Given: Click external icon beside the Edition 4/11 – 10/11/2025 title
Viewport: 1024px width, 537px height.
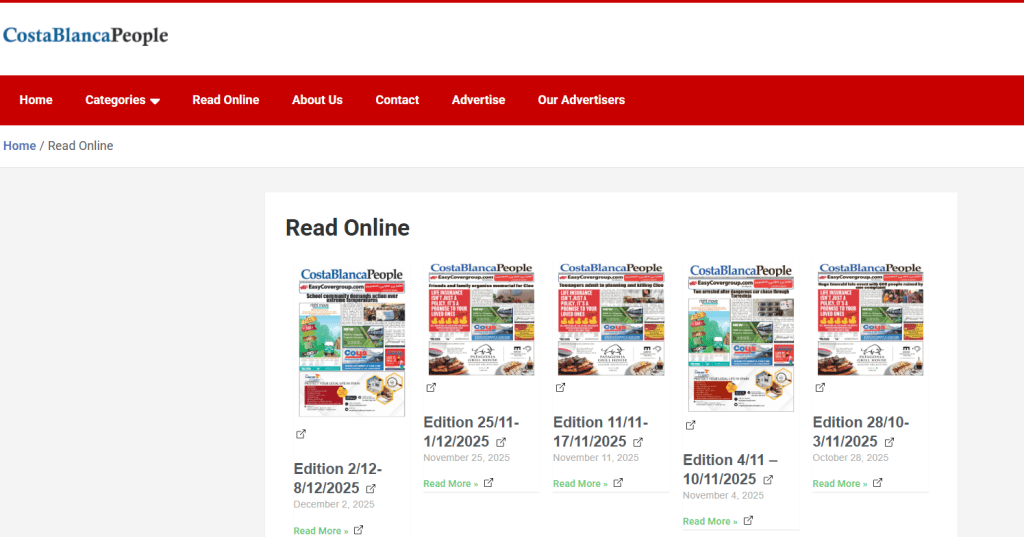Looking at the screenshot, I should point(768,480).
